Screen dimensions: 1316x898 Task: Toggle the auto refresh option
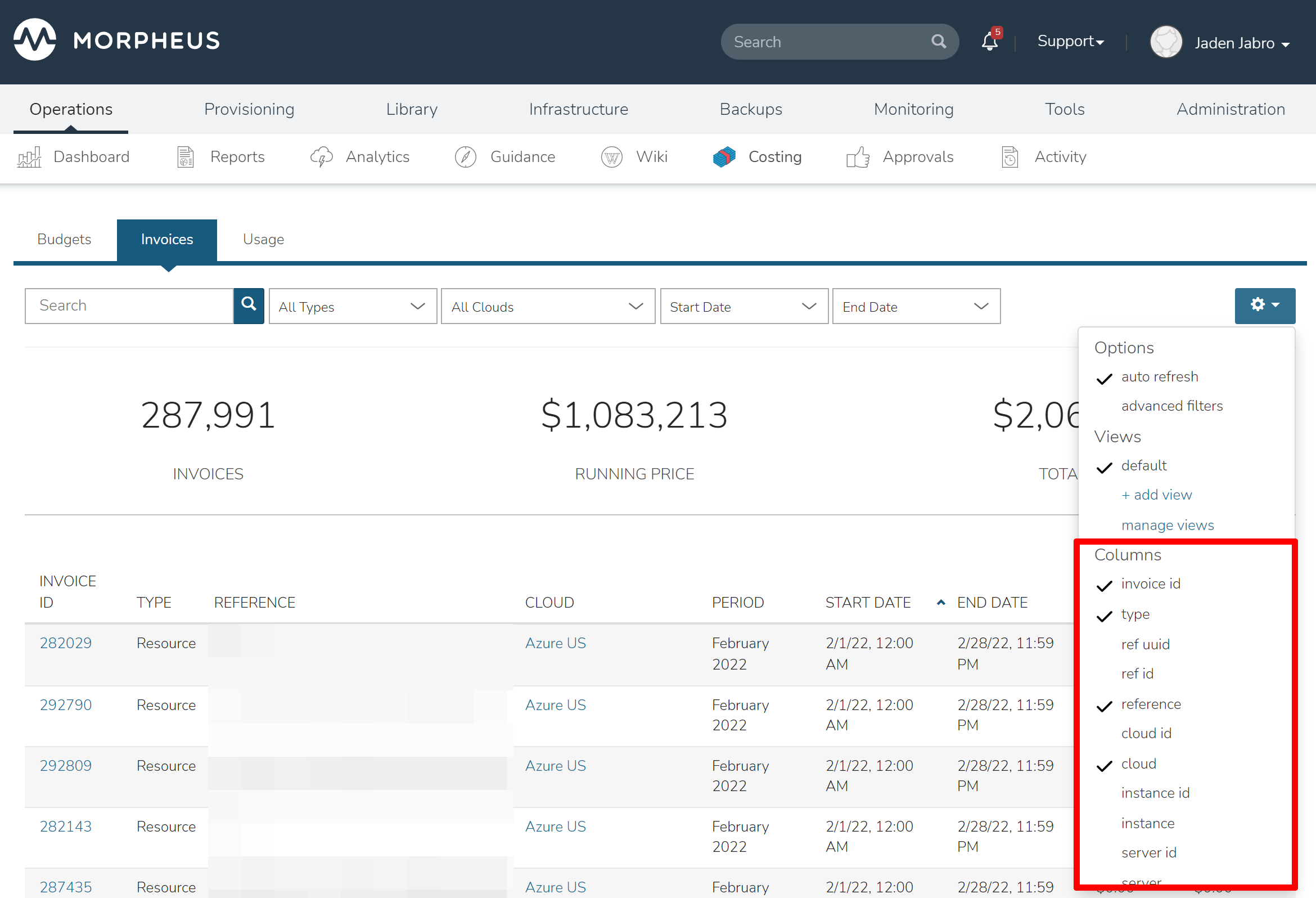click(1159, 377)
